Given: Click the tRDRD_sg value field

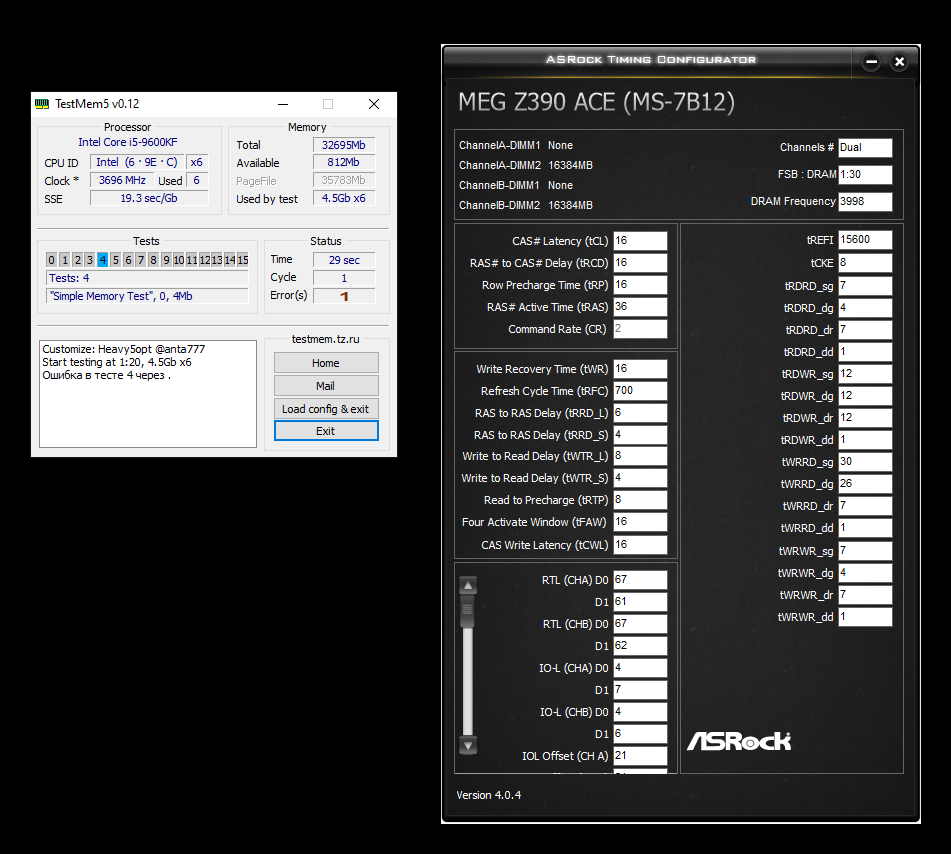Looking at the screenshot, I should click(x=865, y=285).
